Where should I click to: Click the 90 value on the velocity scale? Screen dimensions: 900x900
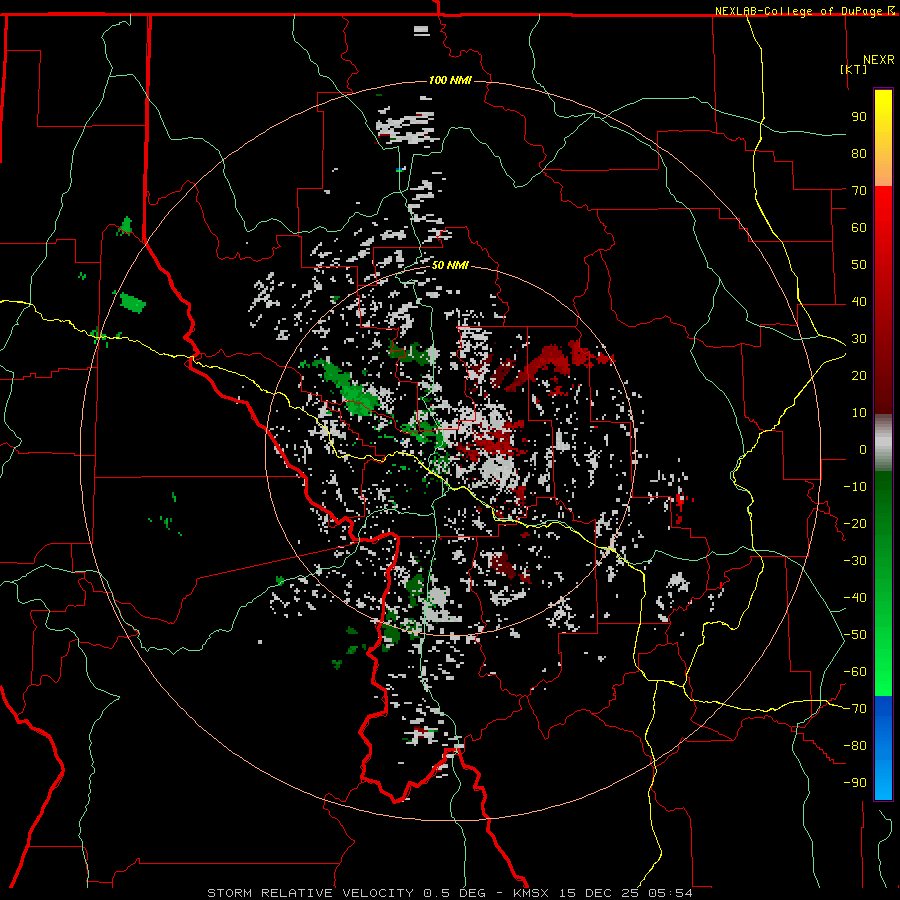859,117
